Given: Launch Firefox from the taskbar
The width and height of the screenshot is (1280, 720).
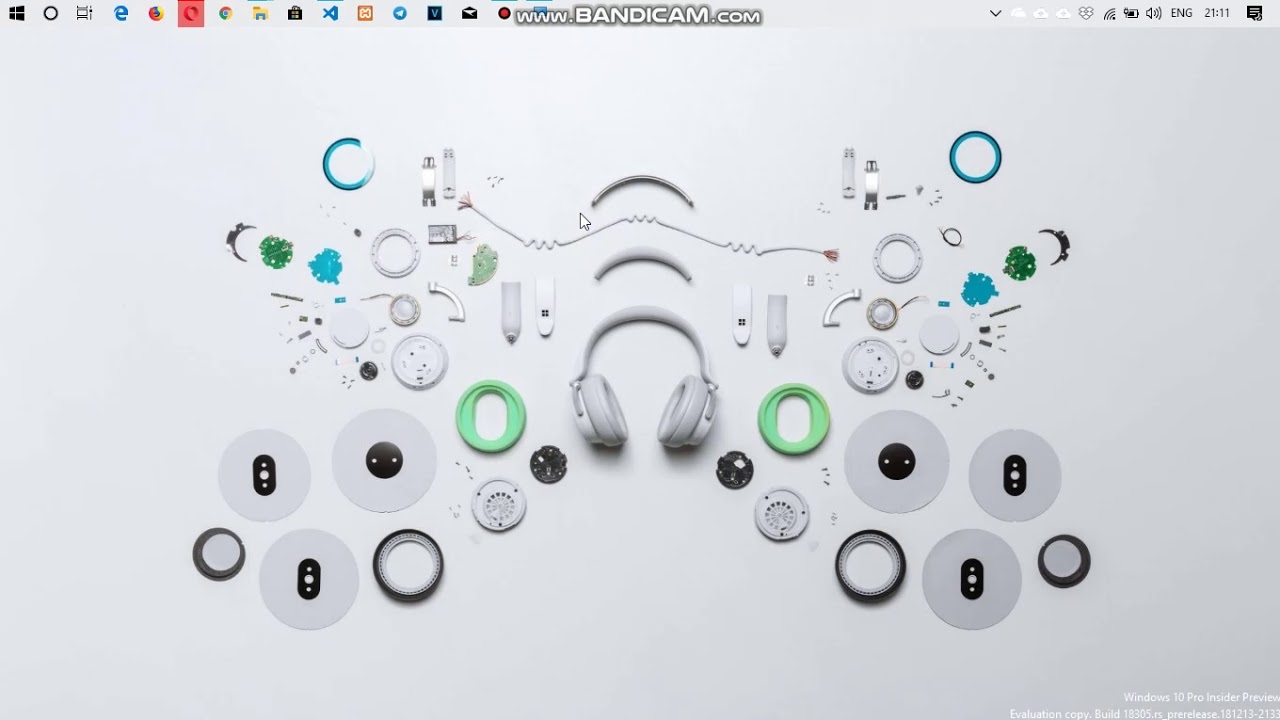Looking at the screenshot, I should click(156, 14).
